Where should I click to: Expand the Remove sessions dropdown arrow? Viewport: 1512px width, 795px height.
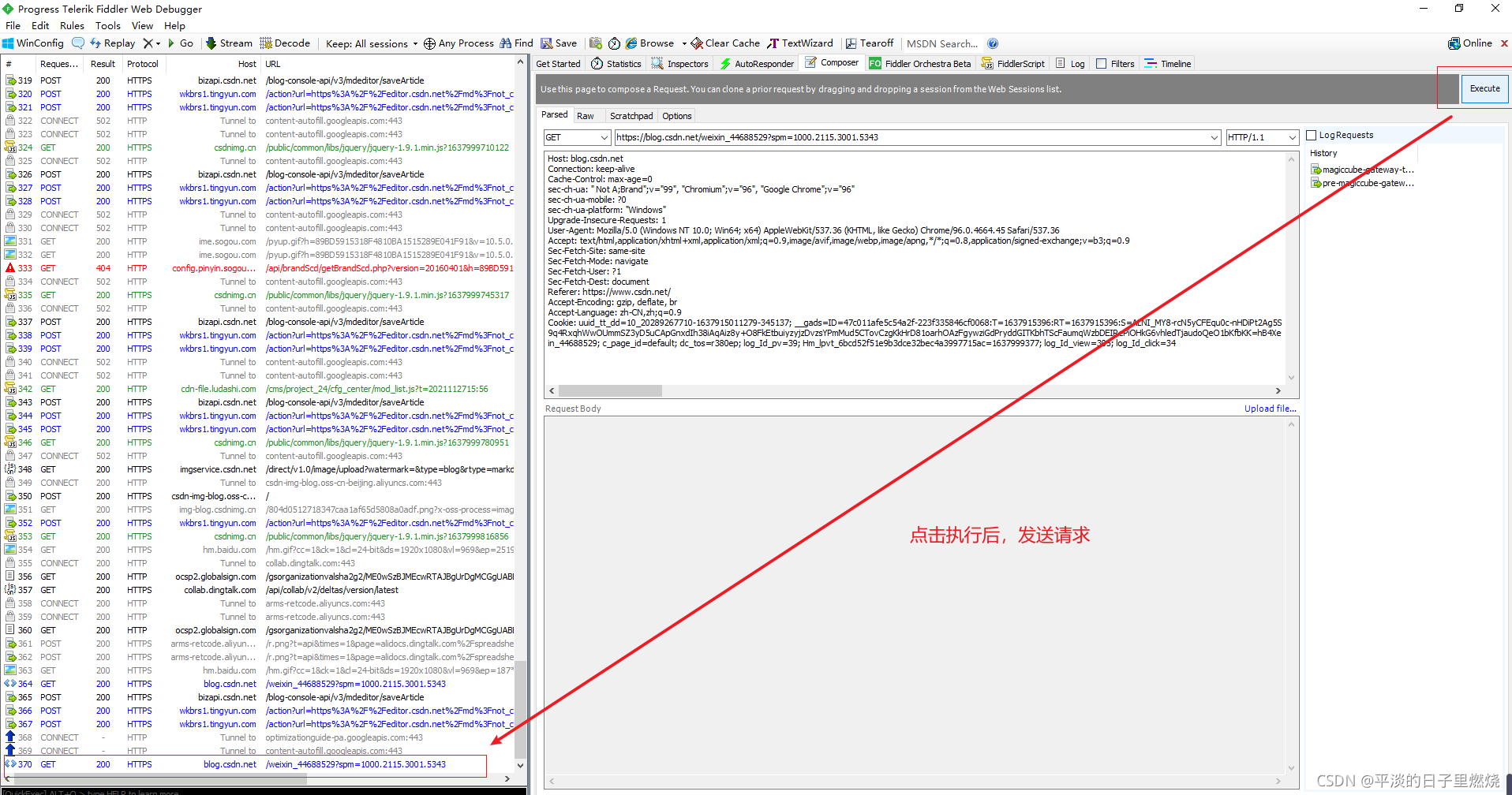point(158,43)
